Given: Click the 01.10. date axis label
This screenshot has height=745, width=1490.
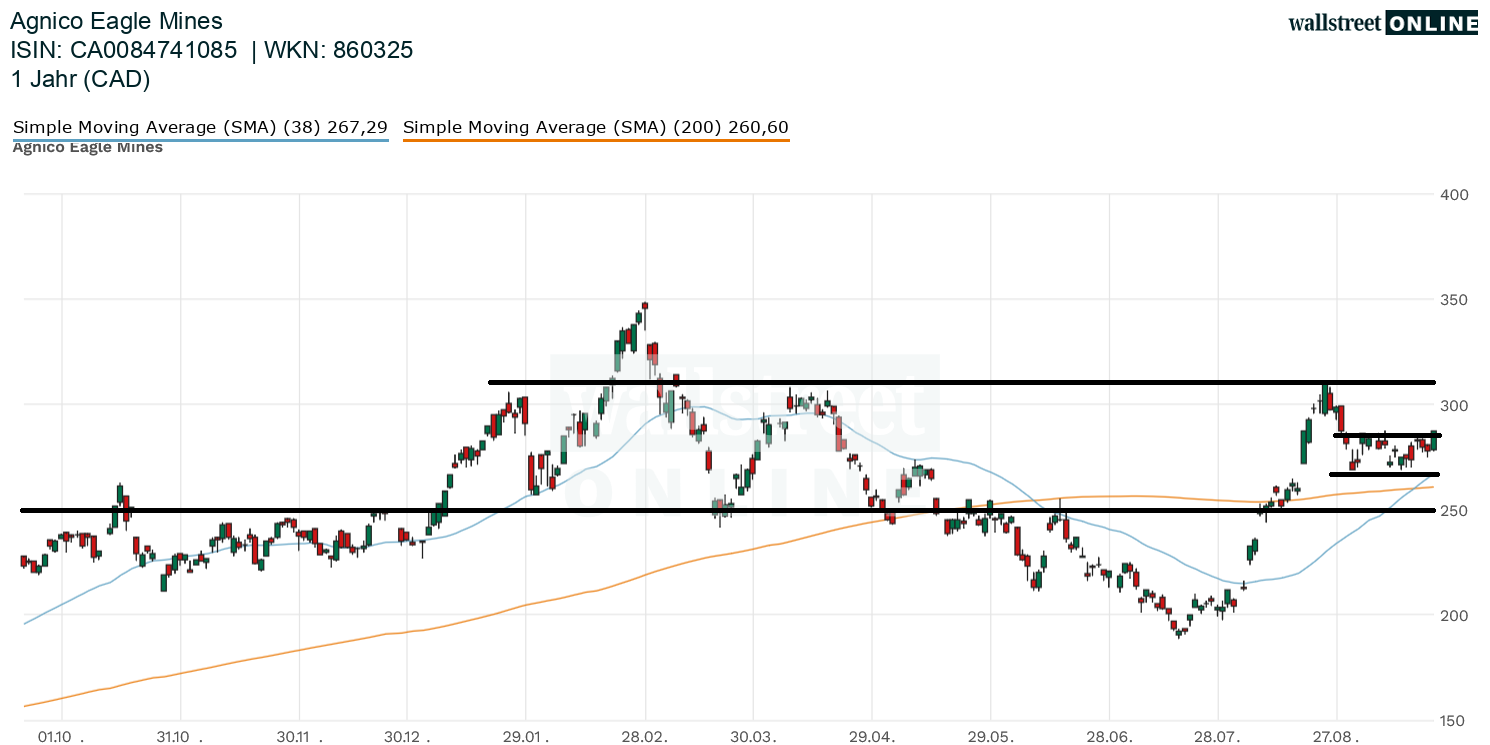Looking at the screenshot, I should pos(62,737).
